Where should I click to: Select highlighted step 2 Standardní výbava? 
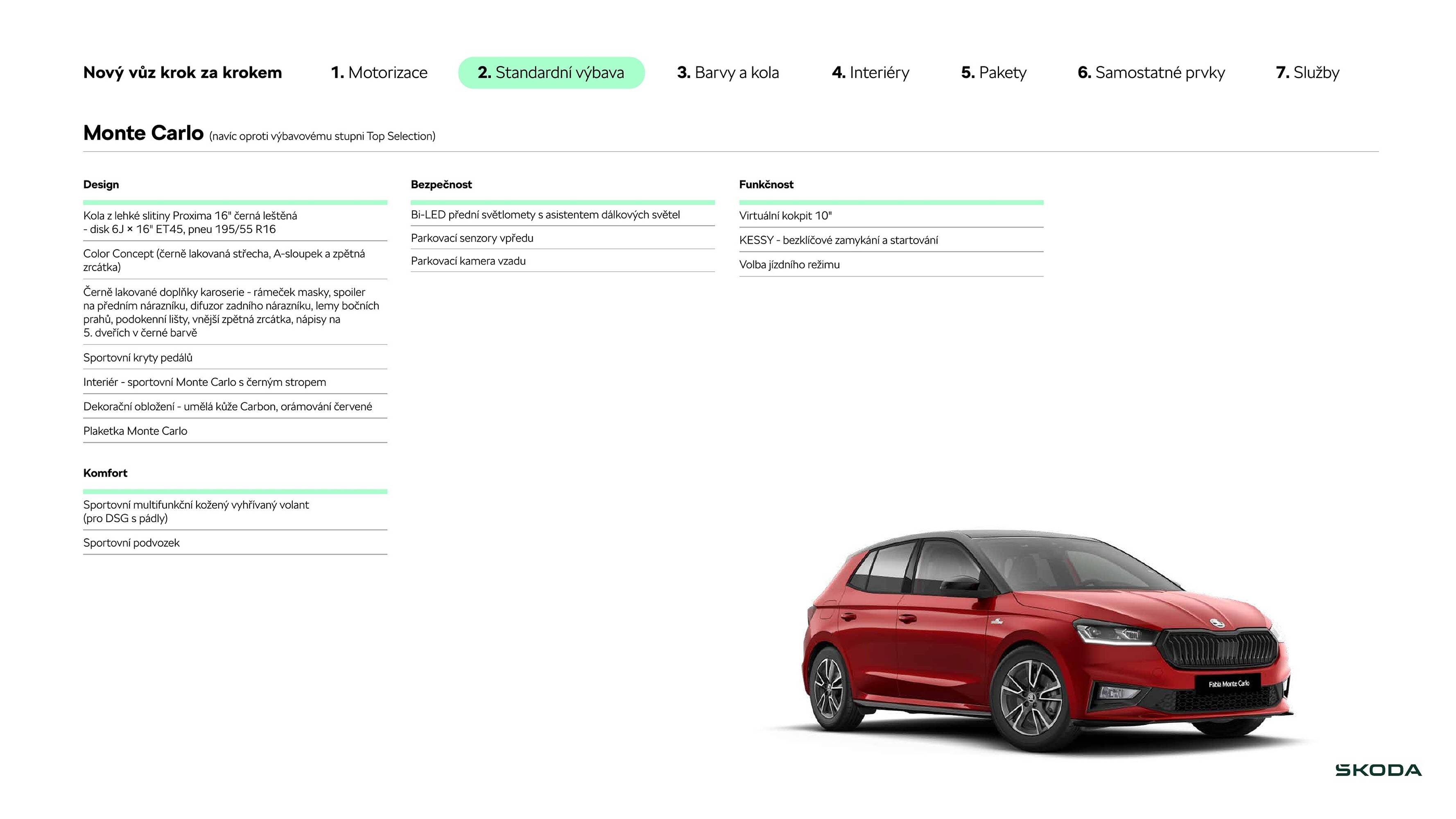551,72
